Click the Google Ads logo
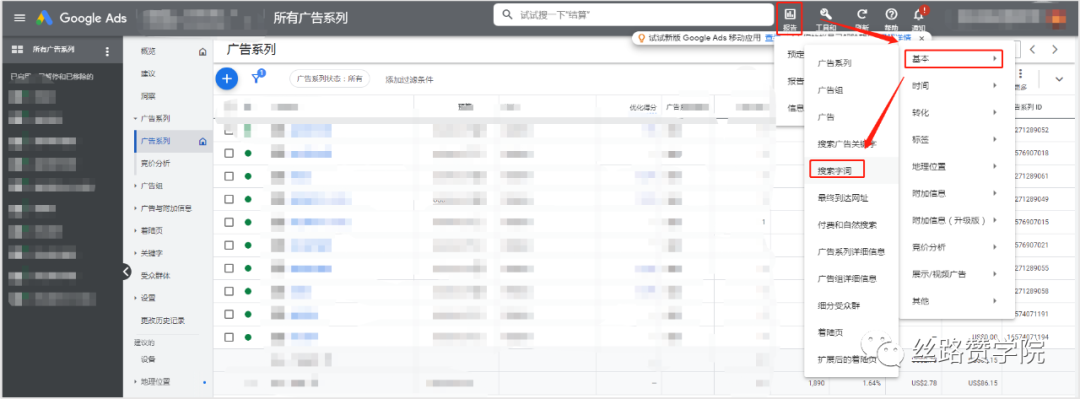This screenshot has width=1080, height=399. 81,18
